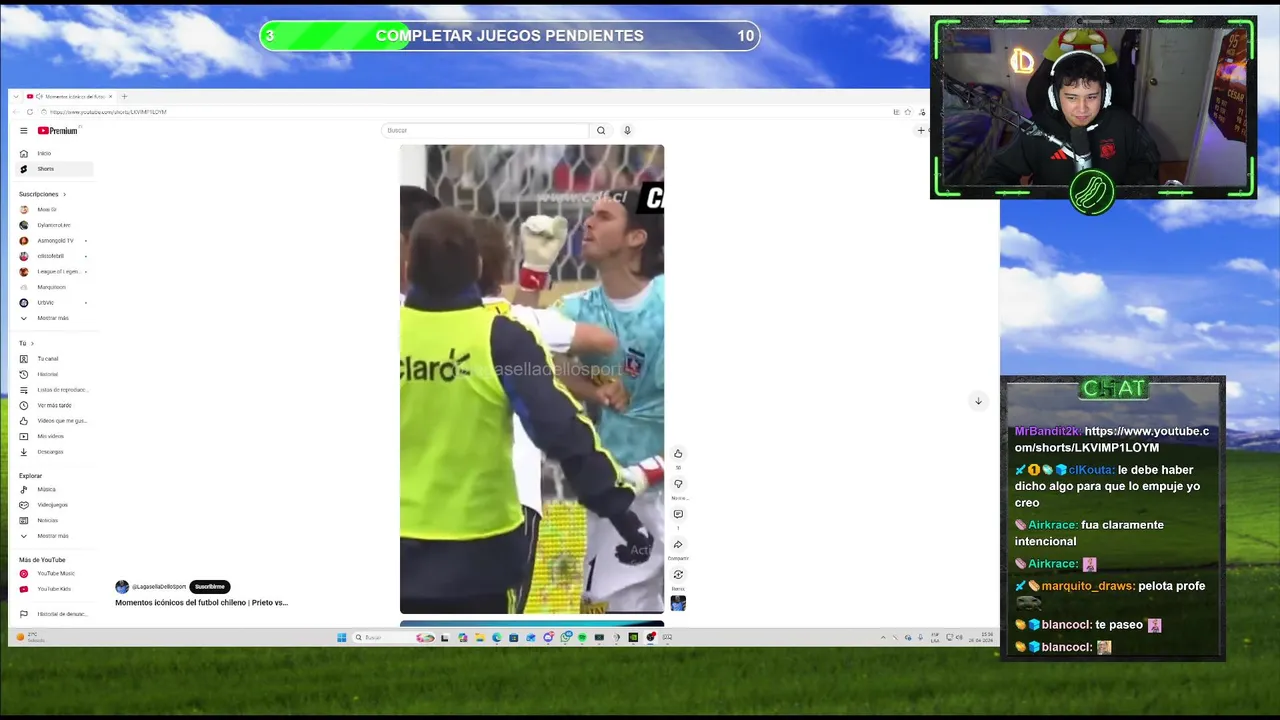Open the taskbar weather widget
Image resolution: width=1280 pixels, height=720 pixels.
point(30,637)
